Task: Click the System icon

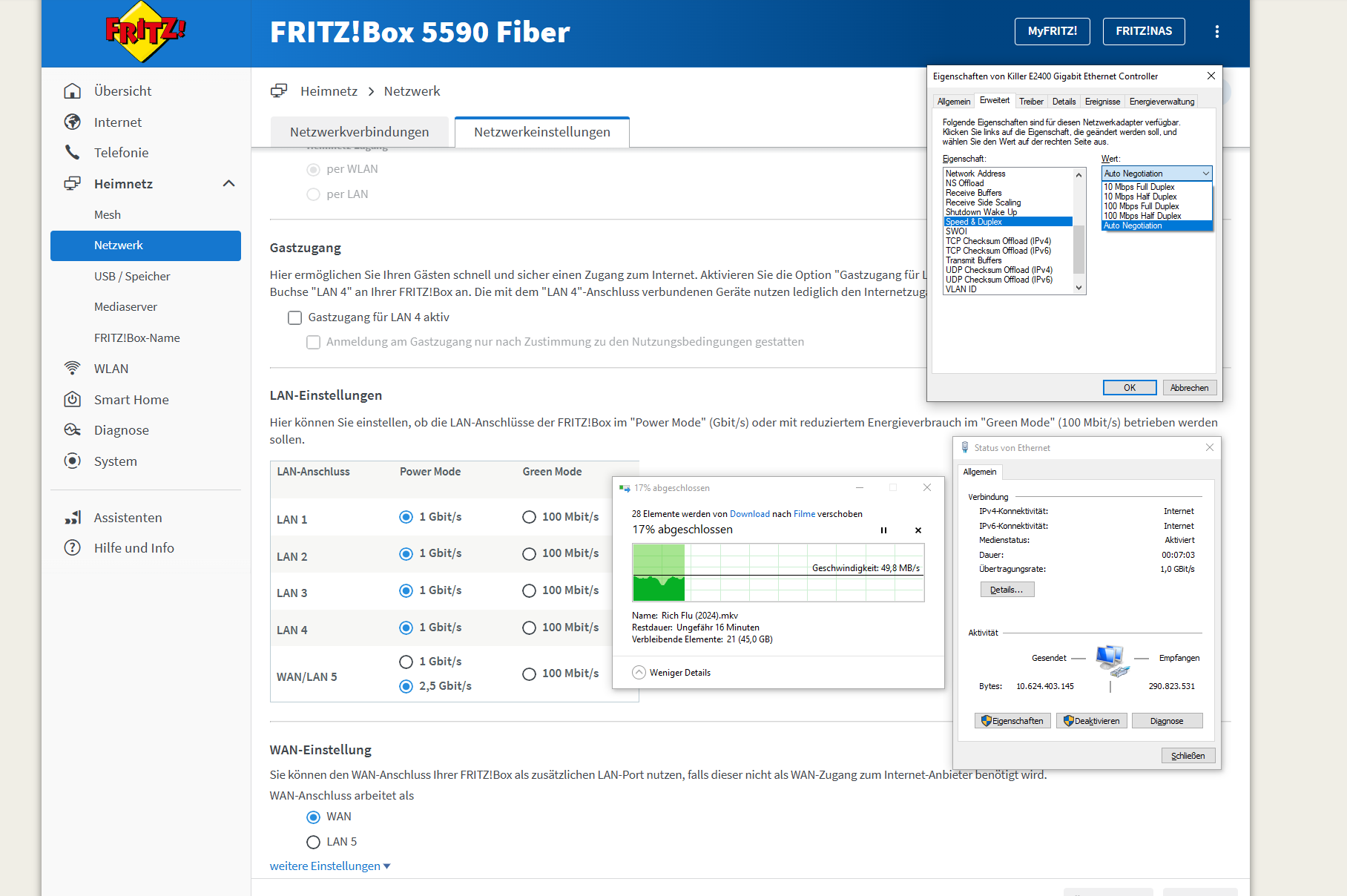Action: point(72,461)
